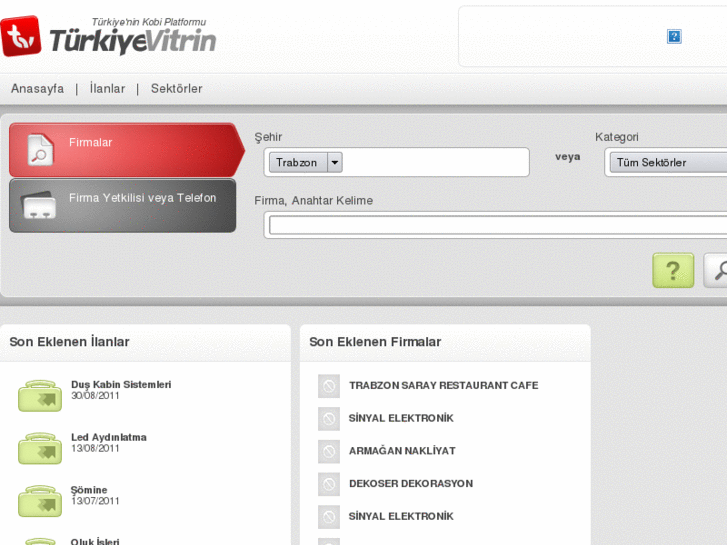Click the arrow of the Trabzon city dropdown

point(335,162)
